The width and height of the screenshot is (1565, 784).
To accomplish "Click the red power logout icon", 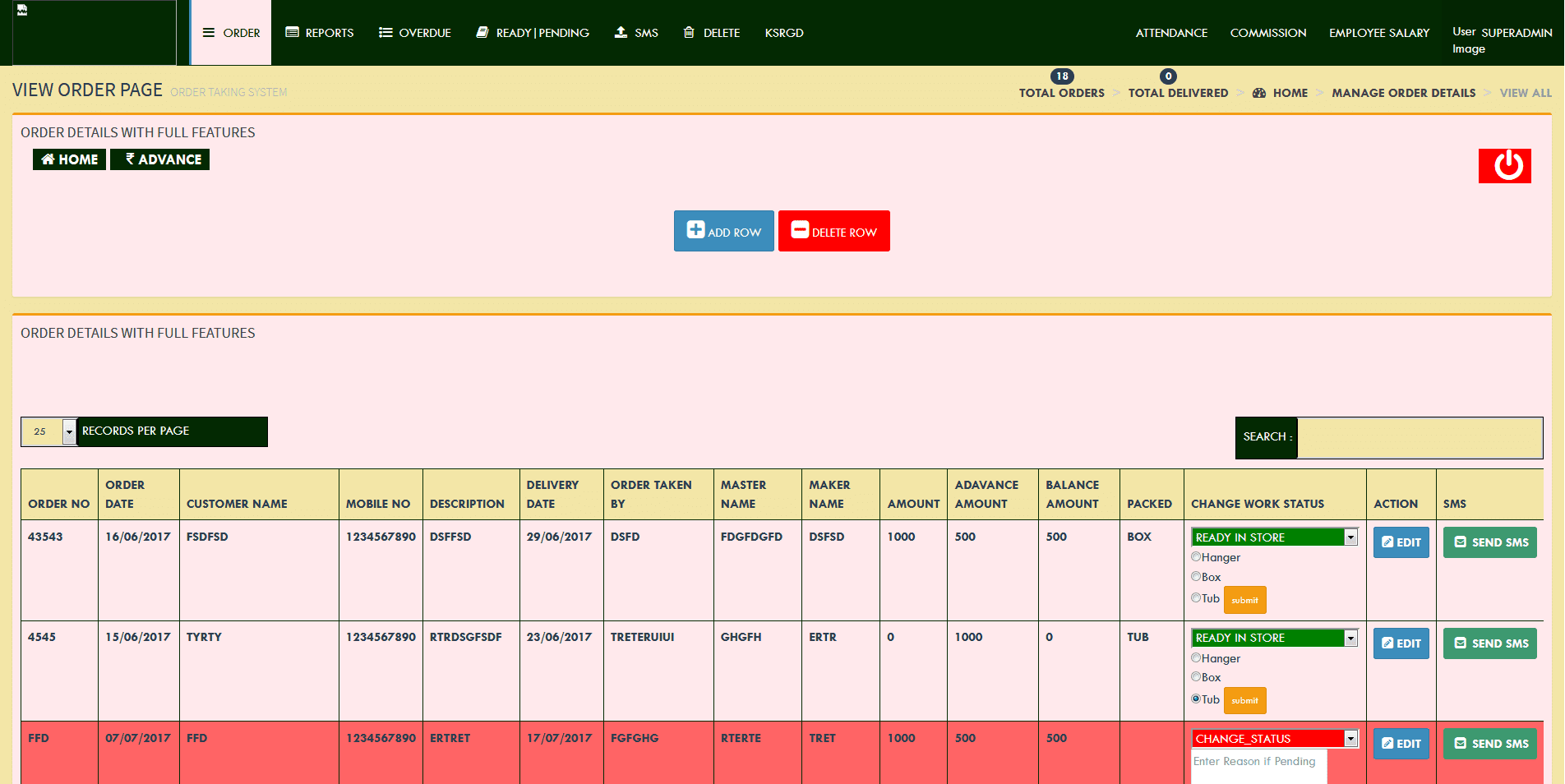I will 1504,166.
